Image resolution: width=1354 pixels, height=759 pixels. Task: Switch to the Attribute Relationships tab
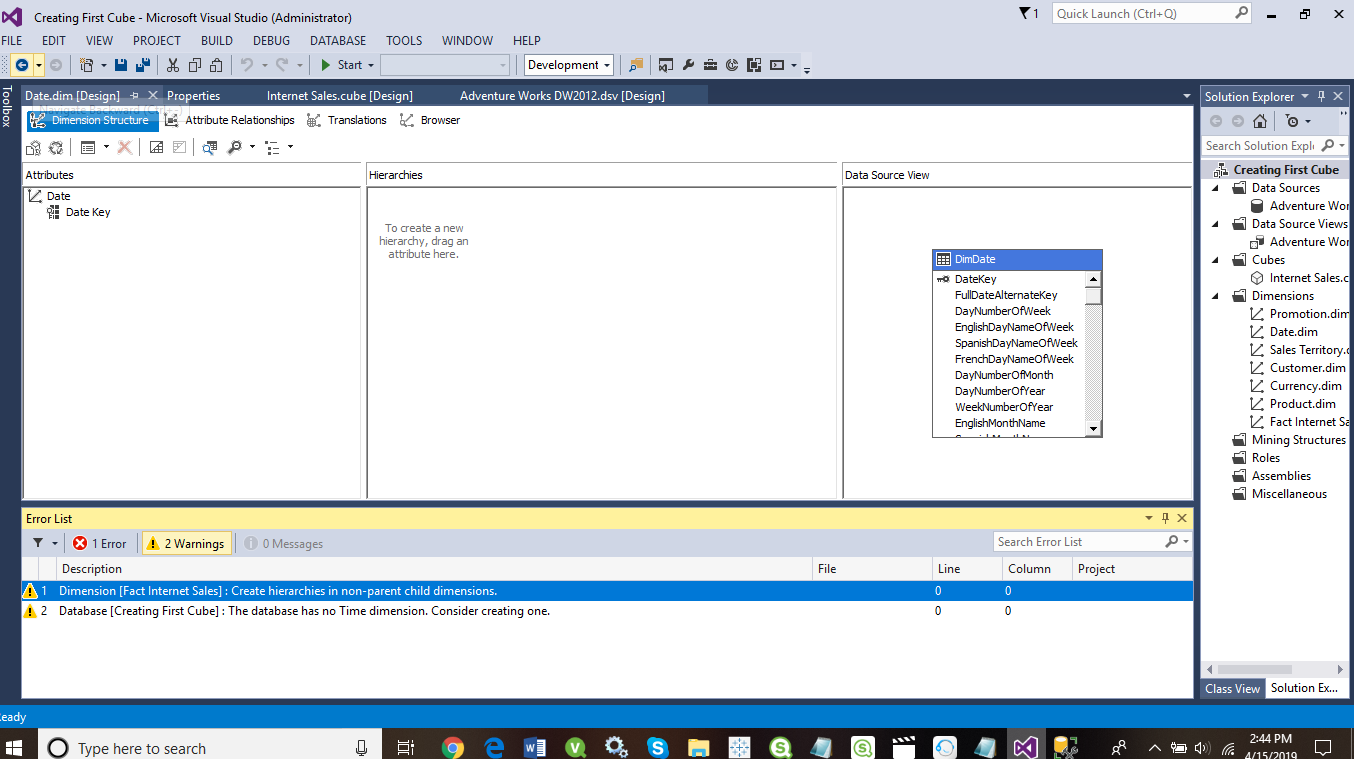[229, 120]
